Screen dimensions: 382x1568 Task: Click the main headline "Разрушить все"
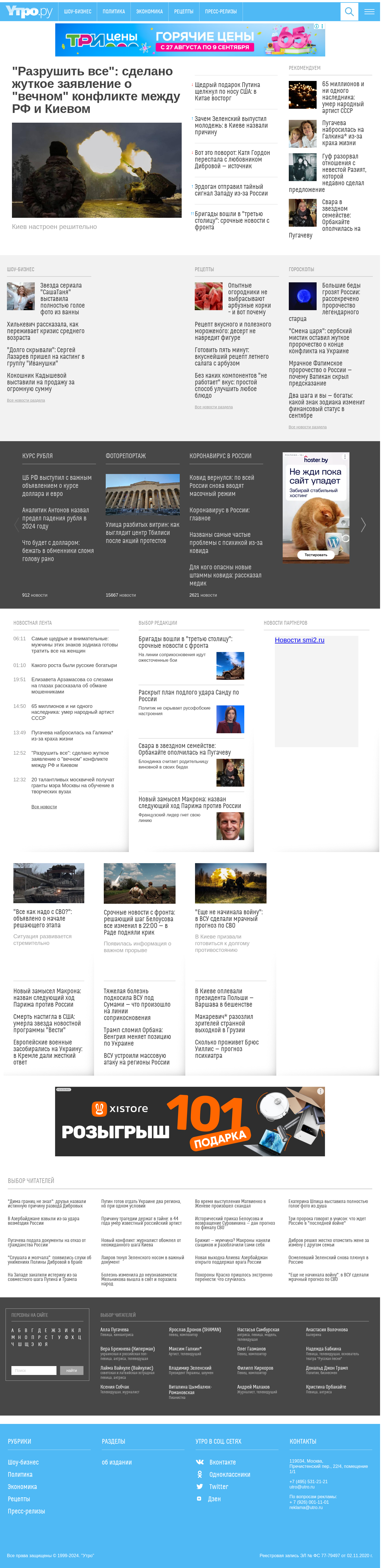click(x=96, y=90)
